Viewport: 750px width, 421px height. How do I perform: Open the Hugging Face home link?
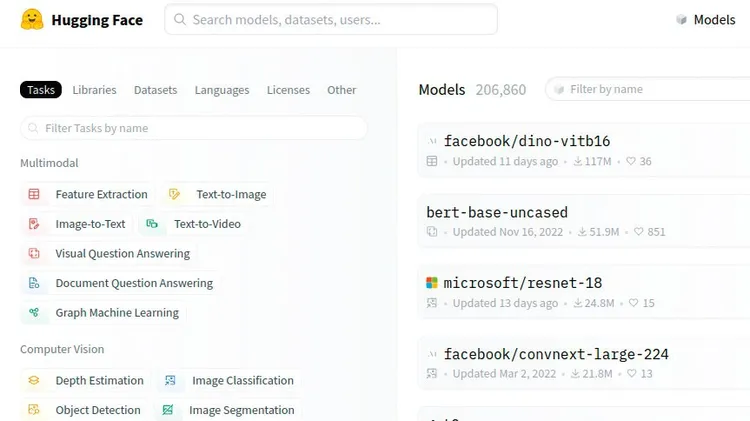pyautogui.click(x=82, y=20)
